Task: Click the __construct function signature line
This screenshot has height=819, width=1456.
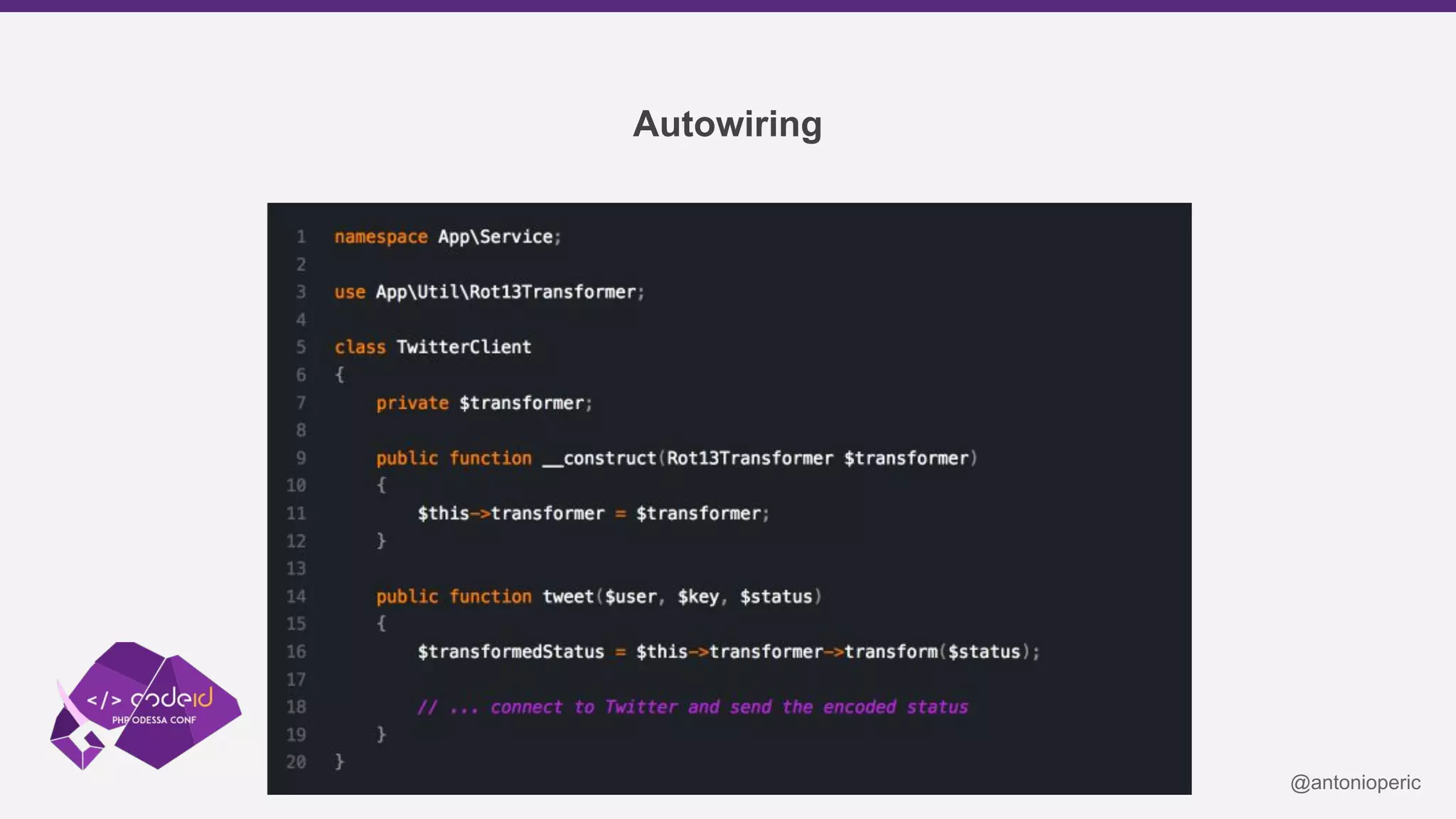Action: pyautogui.click(x=677, y=459)
